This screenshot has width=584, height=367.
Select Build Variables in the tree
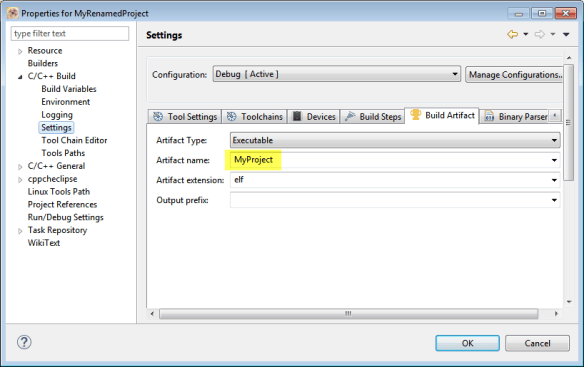tap(69, 89)
